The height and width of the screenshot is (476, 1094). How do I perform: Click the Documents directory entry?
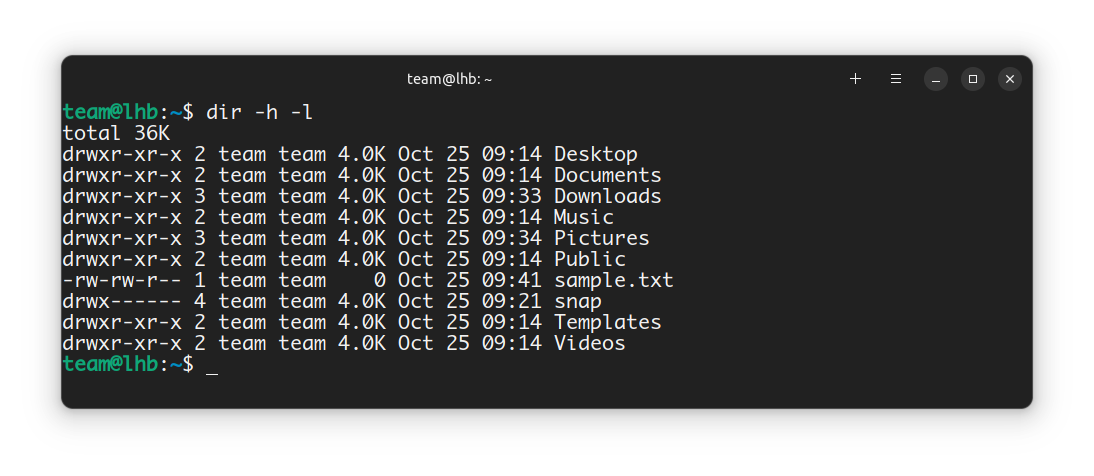[607, 175]
